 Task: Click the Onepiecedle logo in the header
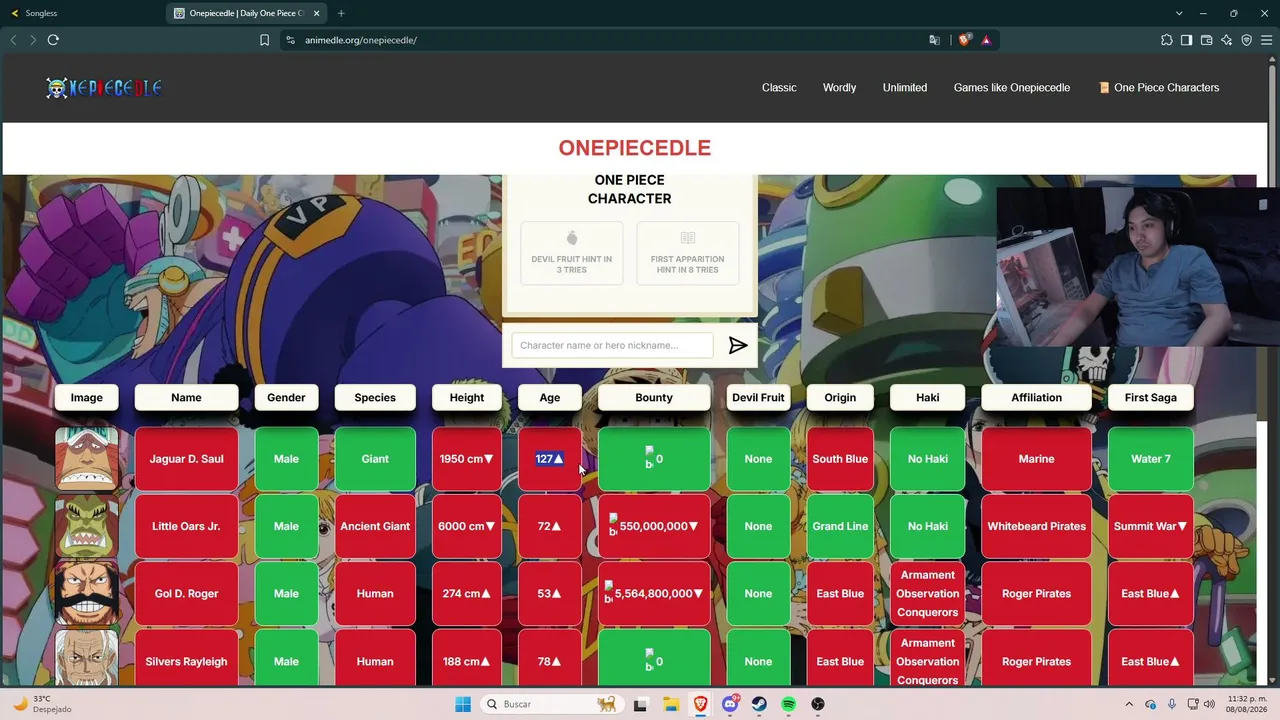pos(104,88)
